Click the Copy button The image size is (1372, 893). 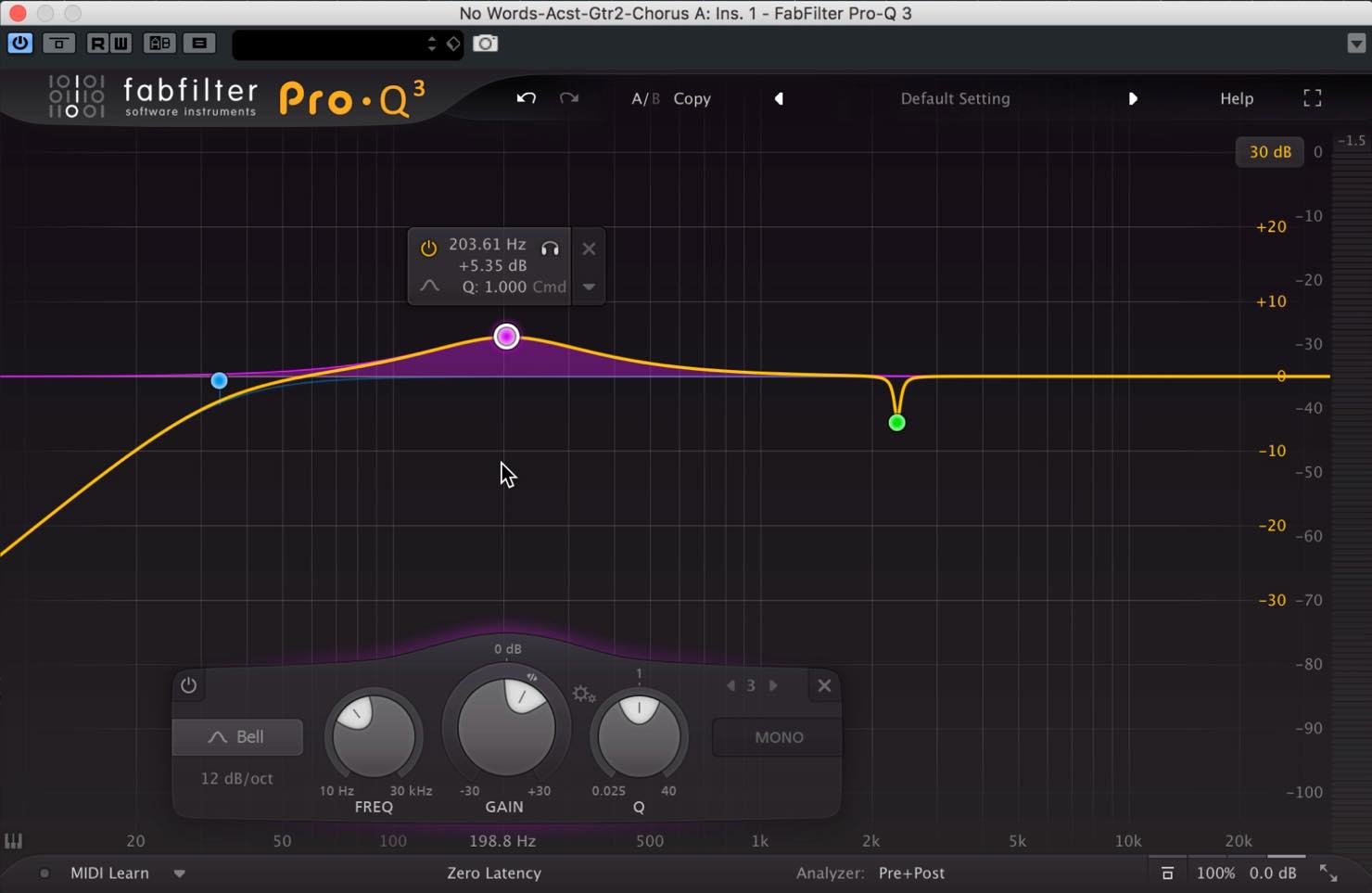(x=692, y=98)
